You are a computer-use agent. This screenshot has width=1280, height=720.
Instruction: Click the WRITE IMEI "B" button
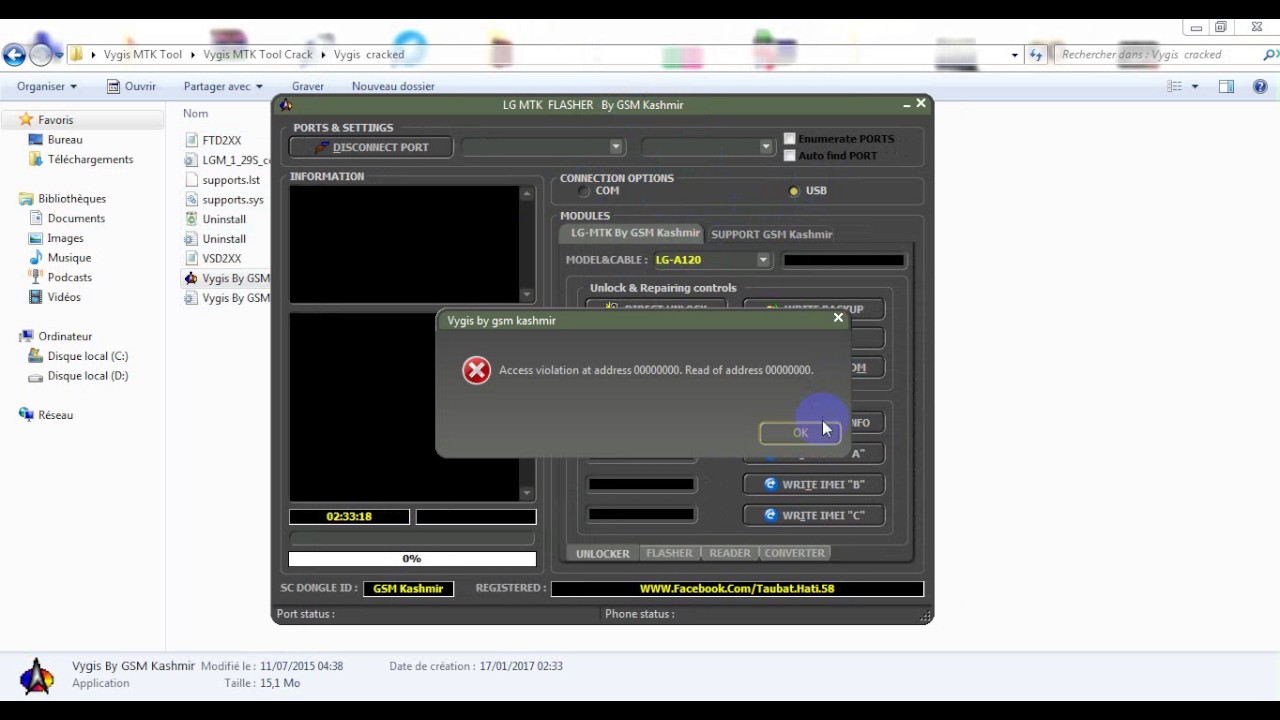click(x=814, y=484)
